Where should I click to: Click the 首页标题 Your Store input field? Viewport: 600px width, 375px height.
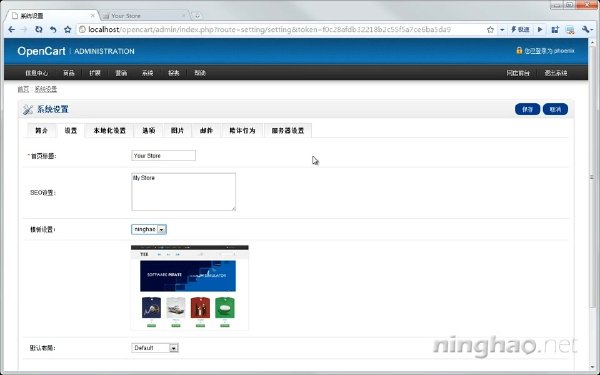(163, 155)
